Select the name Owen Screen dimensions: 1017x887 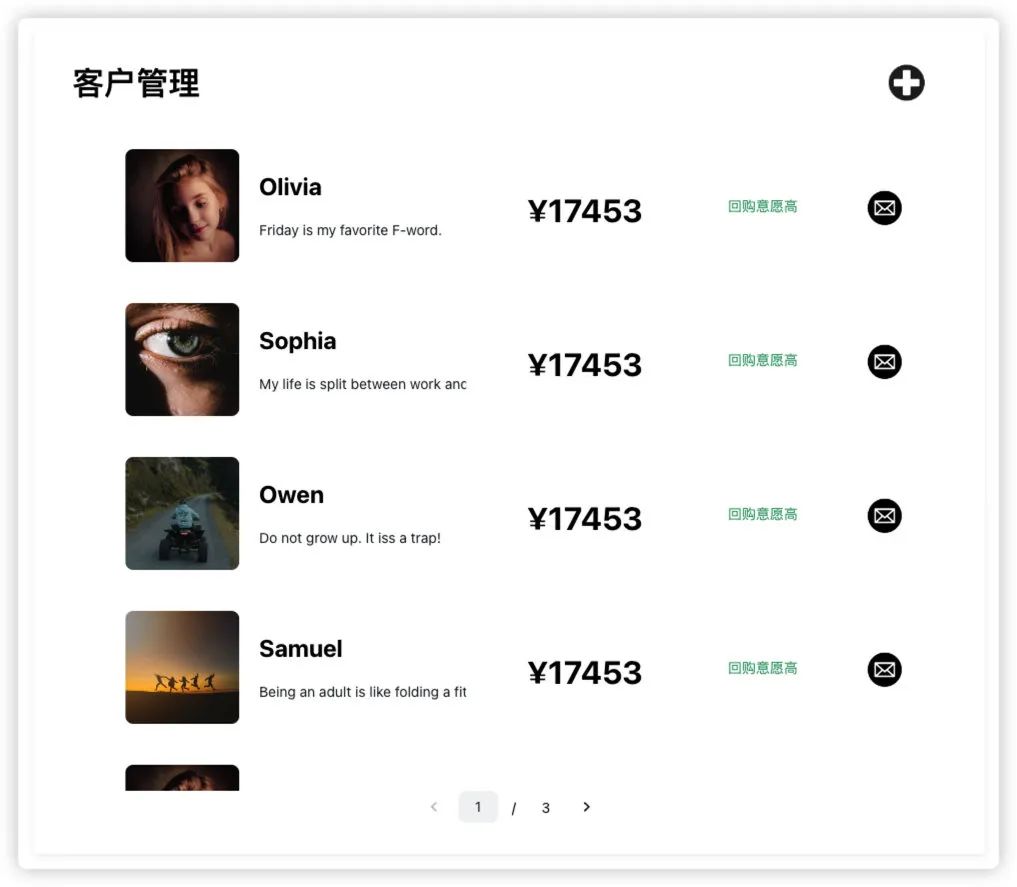(291, 495)
